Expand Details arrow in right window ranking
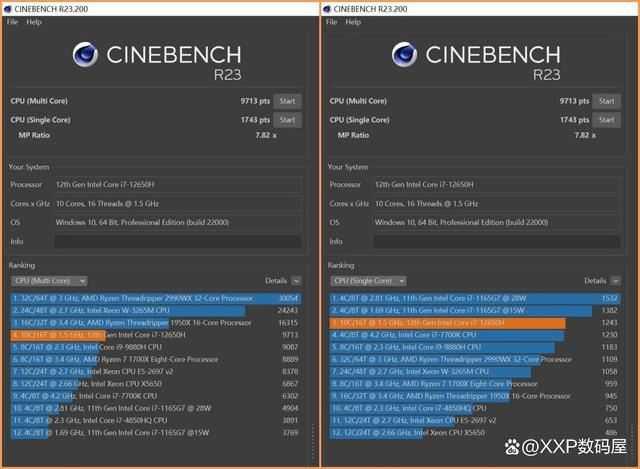This screenshot has height=469, width=640. coord(616,282)
